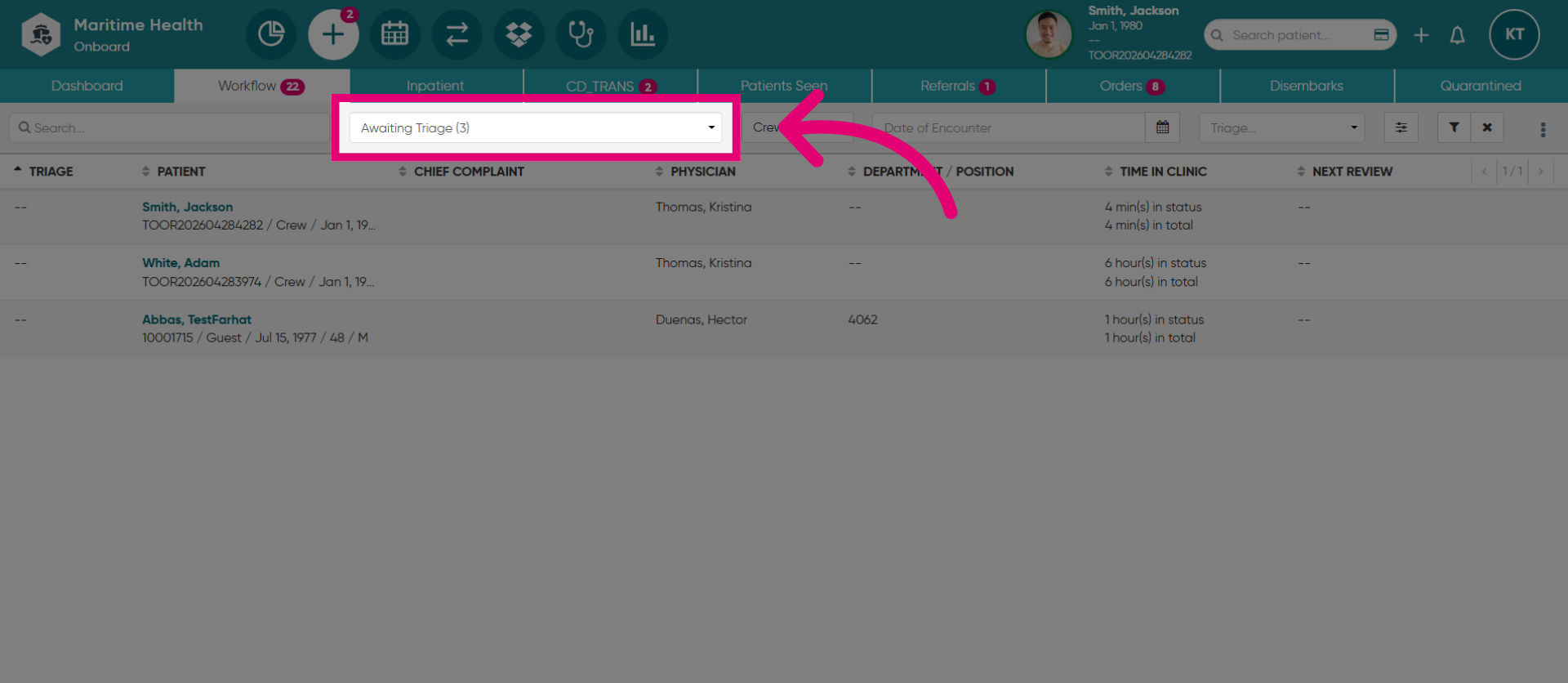Open the notifications bell
Image resolution: width=1568 pixels, height=683 pixels.
point(1457,34)
